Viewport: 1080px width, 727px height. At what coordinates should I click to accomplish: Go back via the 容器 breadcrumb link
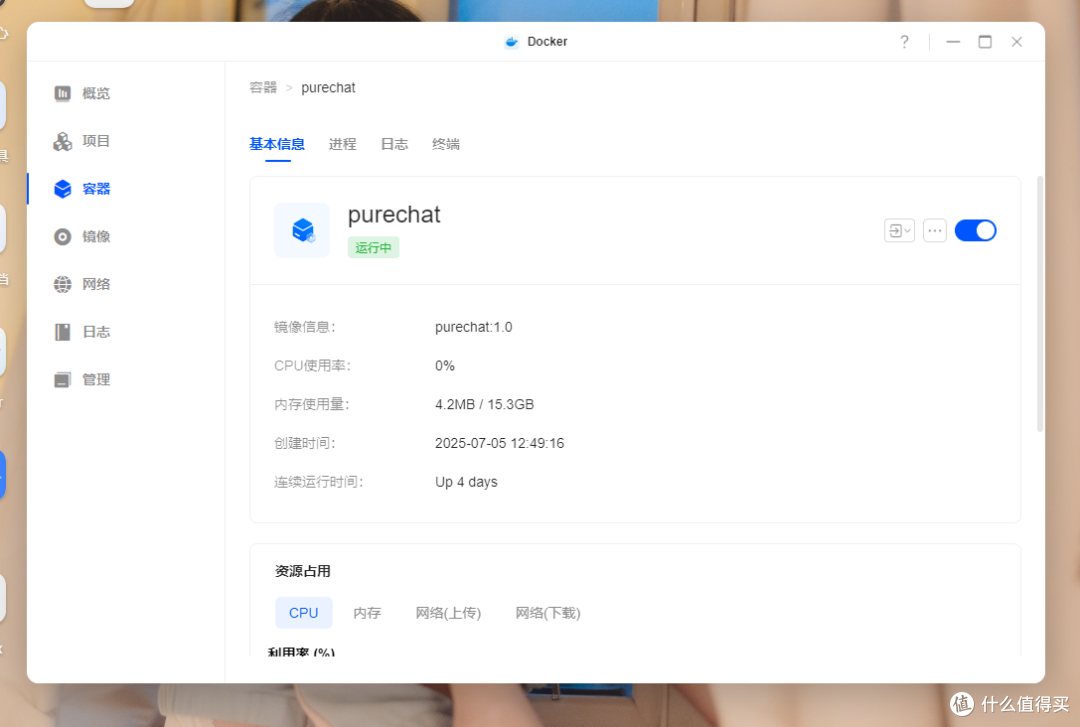click(x=263, y=88)
